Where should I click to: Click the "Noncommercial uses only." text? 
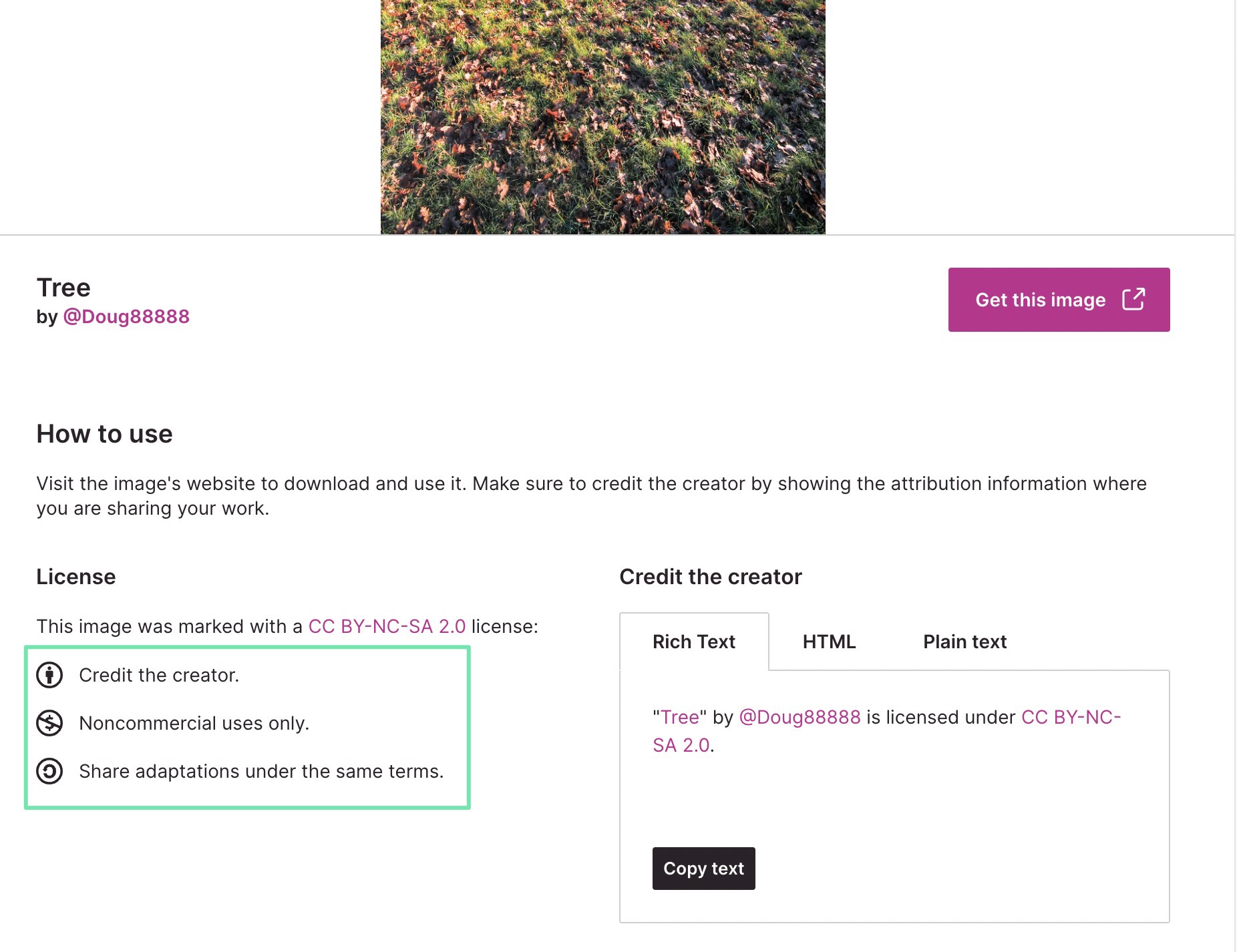[194, 723]
